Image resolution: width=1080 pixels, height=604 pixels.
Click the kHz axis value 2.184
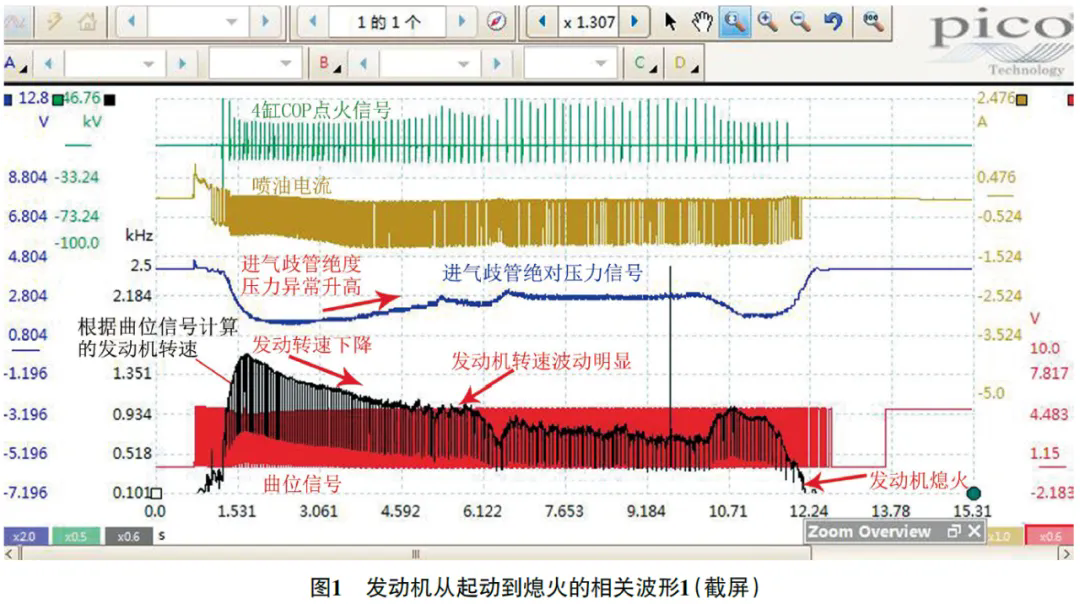tap(132, 295)
